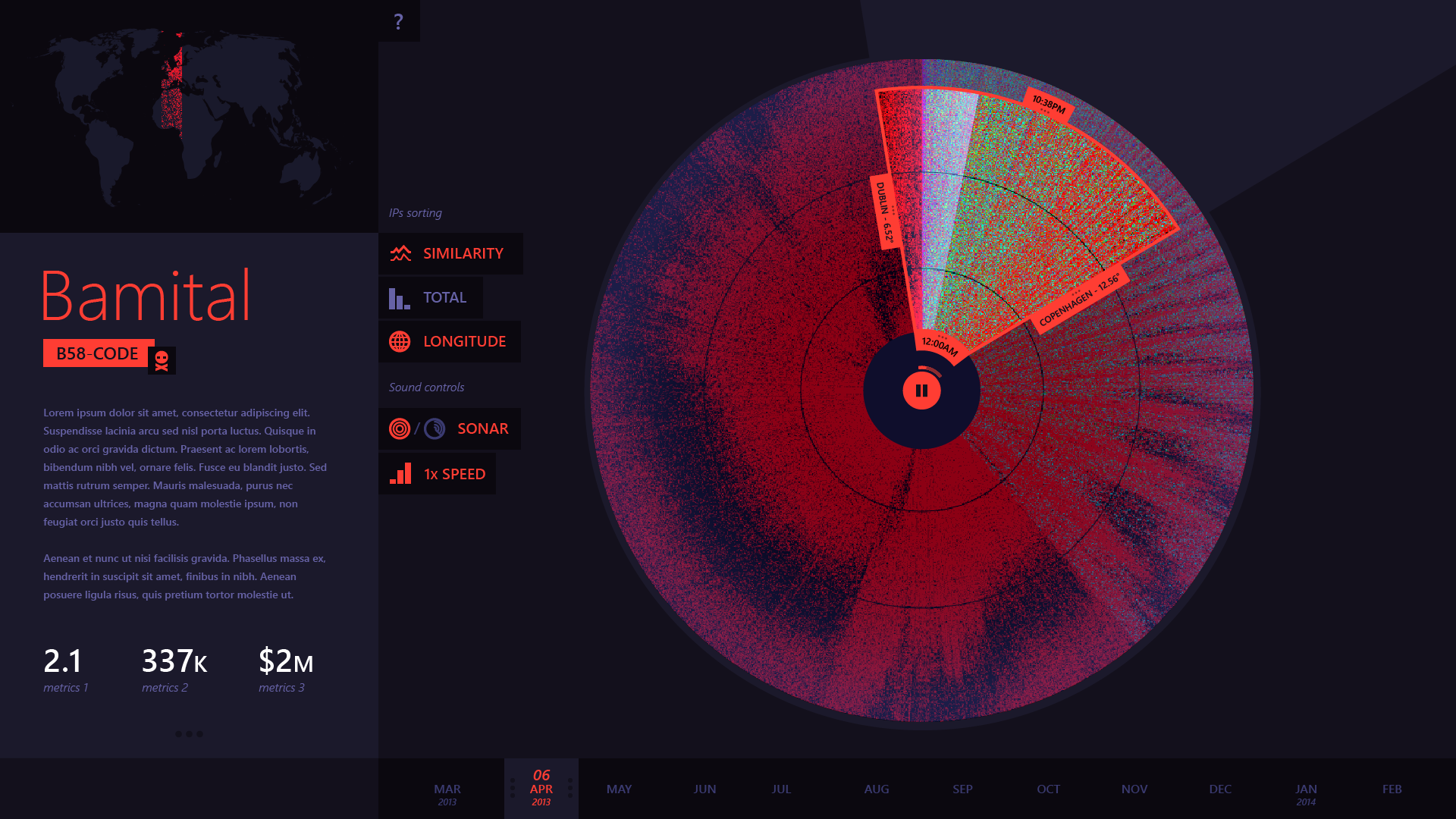
Task: Click the red sonar rings icon
Action: (400, 429)
